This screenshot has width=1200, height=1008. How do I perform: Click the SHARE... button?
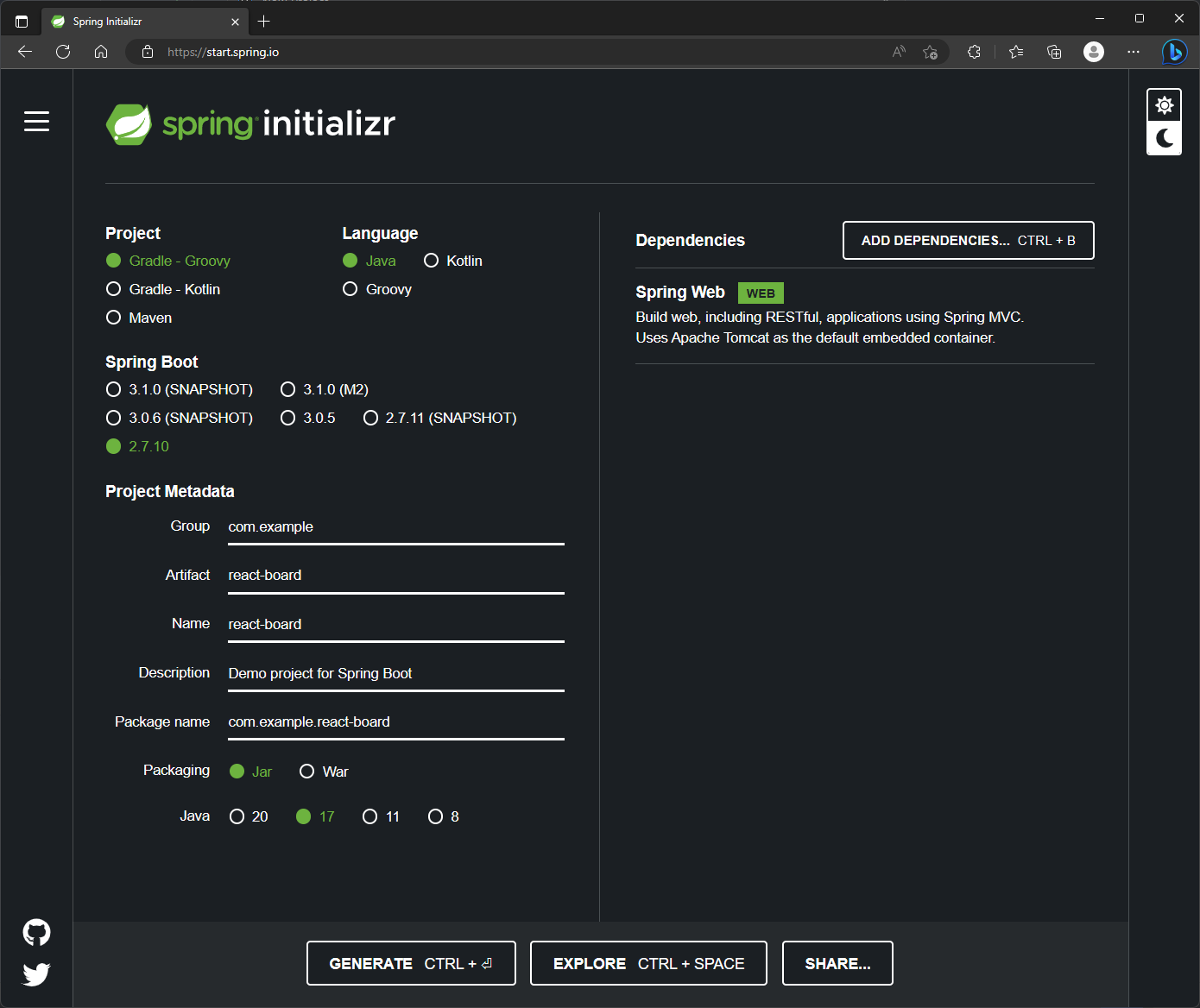coord(837,963)
